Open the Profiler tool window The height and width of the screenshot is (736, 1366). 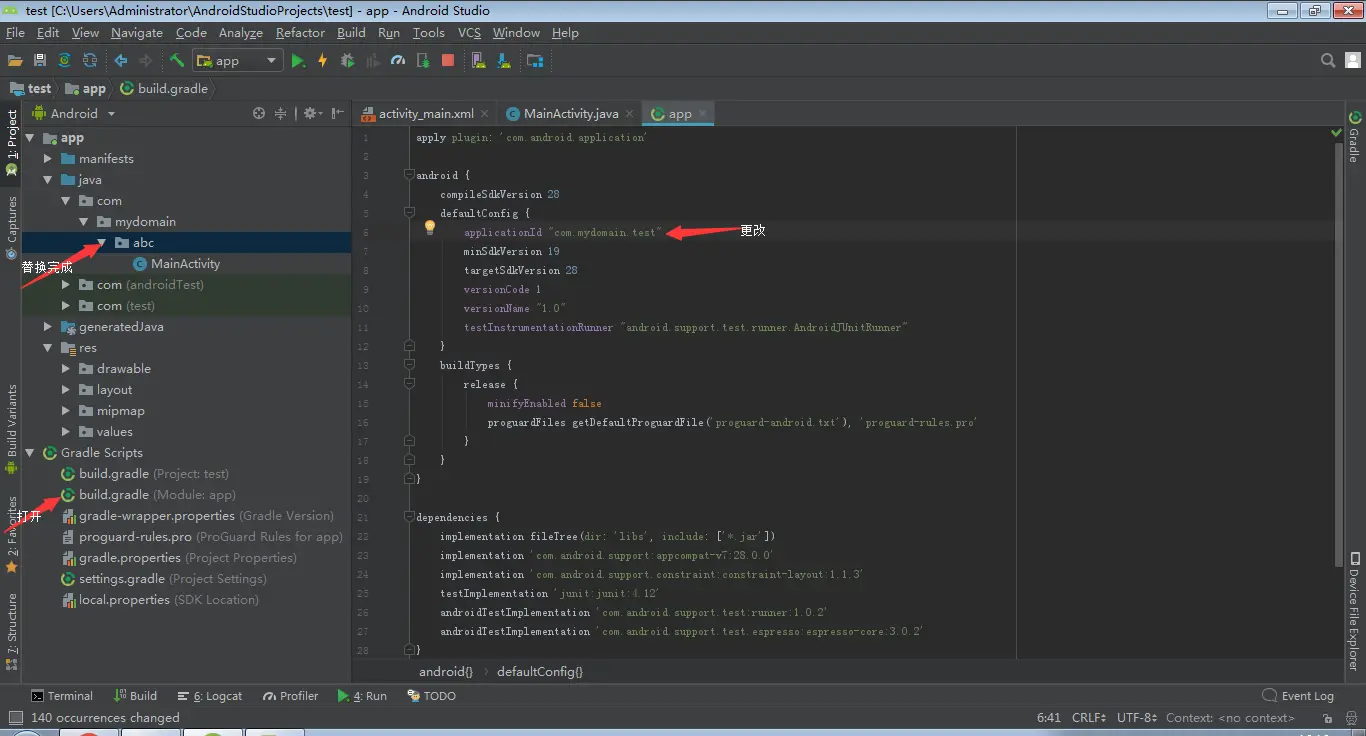(291, 696)
